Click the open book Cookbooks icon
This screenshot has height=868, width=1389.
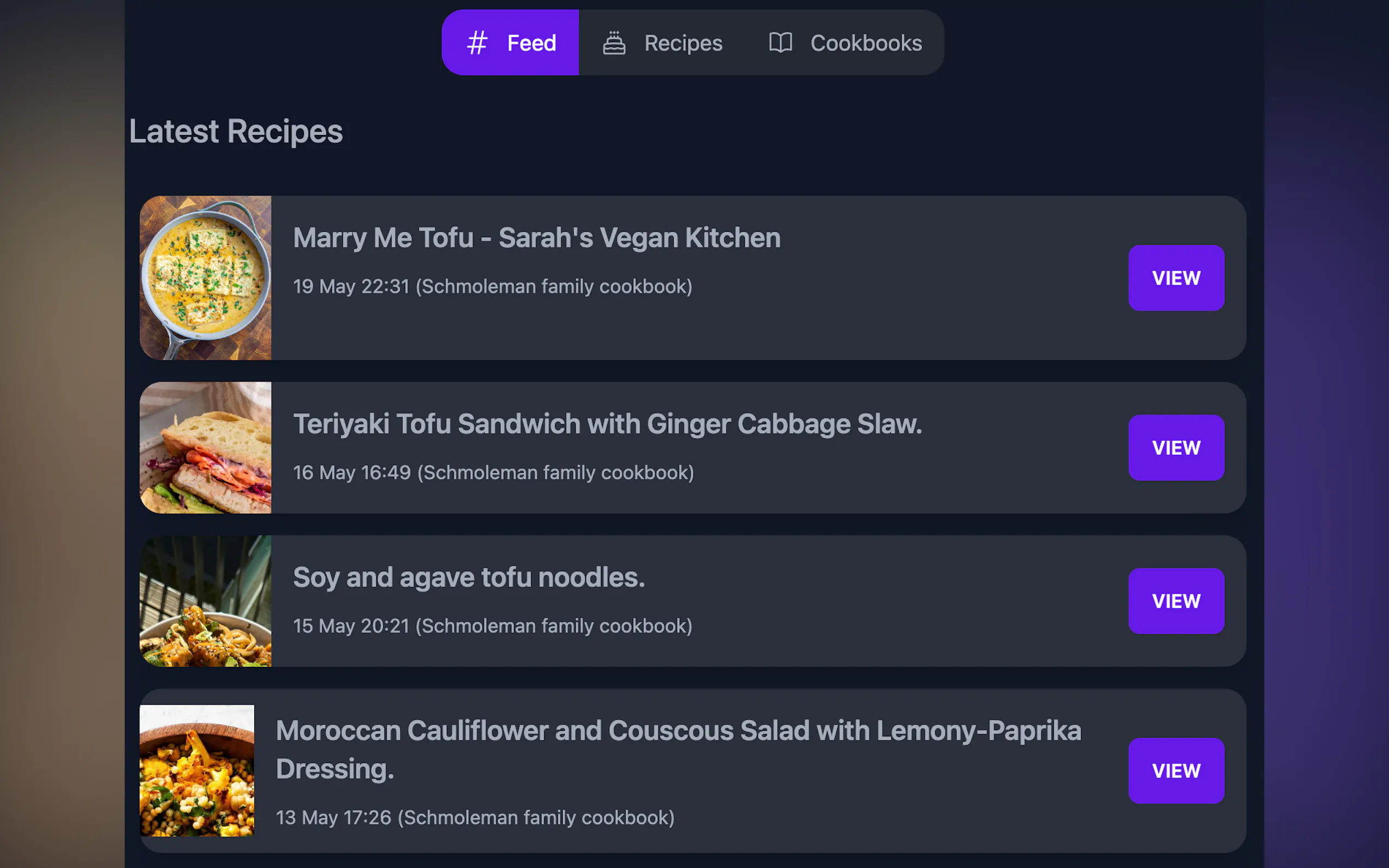pyautogui.click(x=780, y=43)
